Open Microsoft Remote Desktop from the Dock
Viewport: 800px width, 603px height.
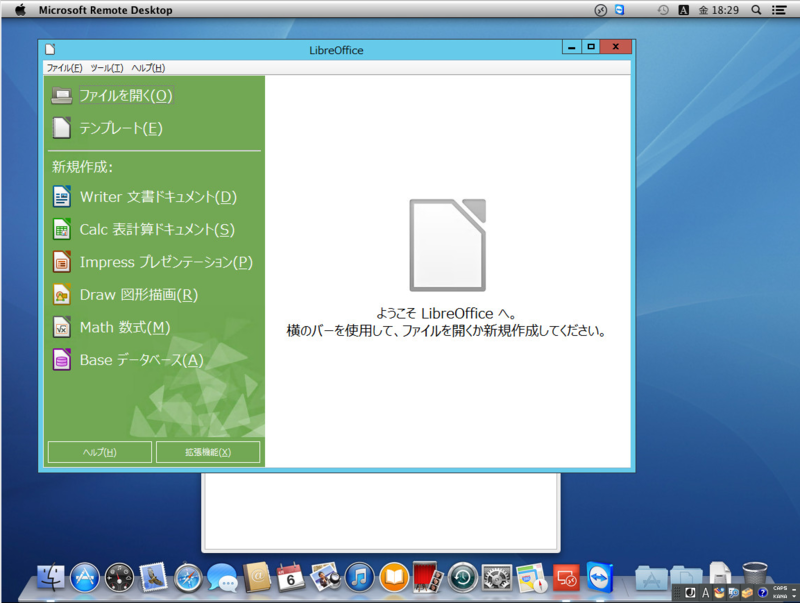(566, 577)
